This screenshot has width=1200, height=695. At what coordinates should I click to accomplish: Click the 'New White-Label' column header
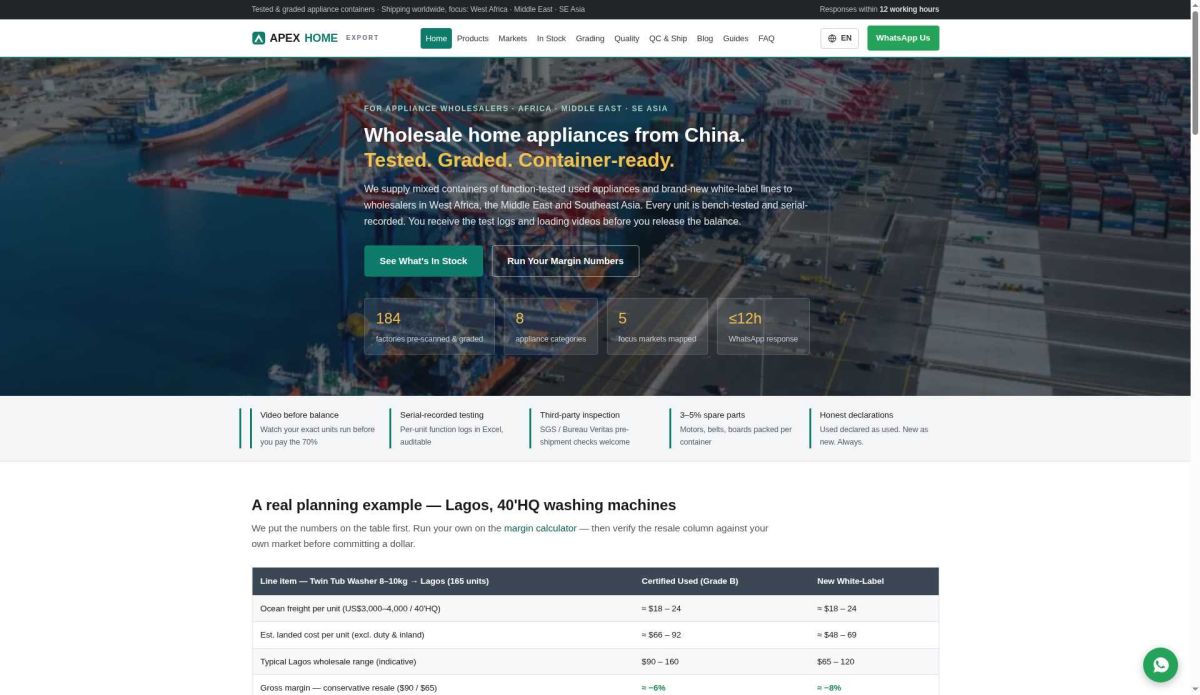click(x=850, y=581)
